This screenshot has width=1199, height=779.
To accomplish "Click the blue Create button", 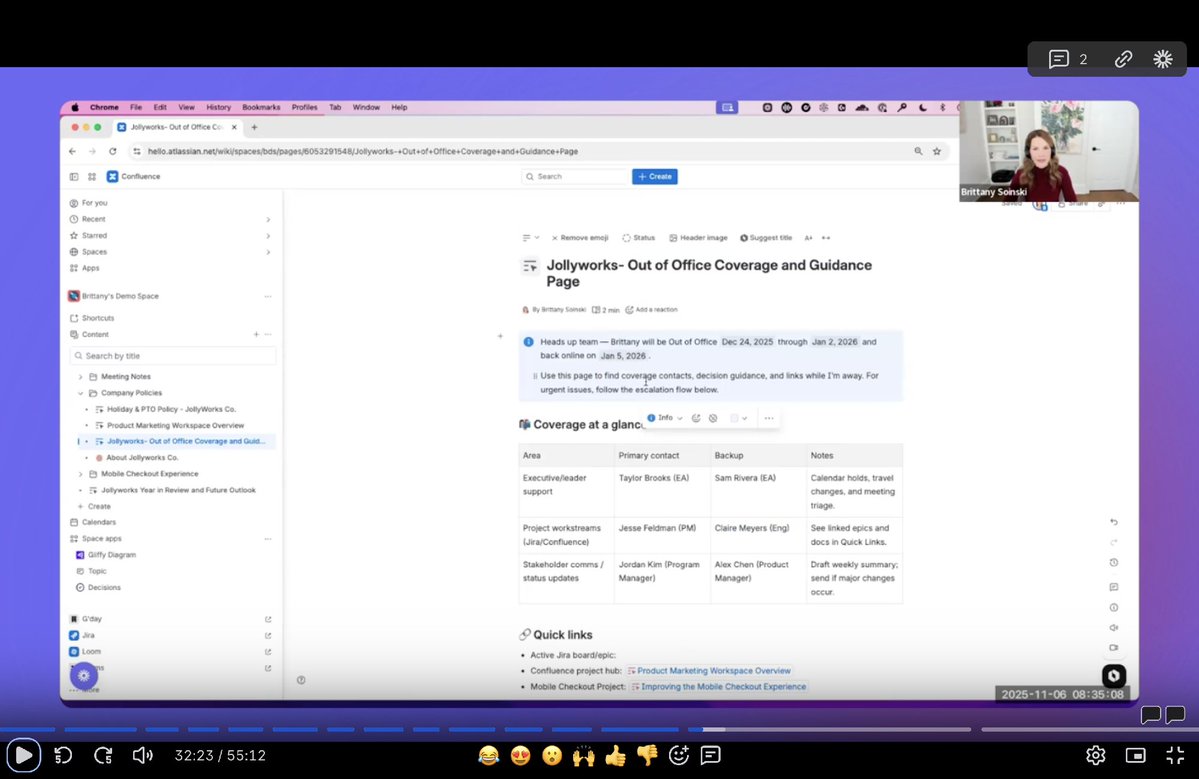I will click(655, 177).
